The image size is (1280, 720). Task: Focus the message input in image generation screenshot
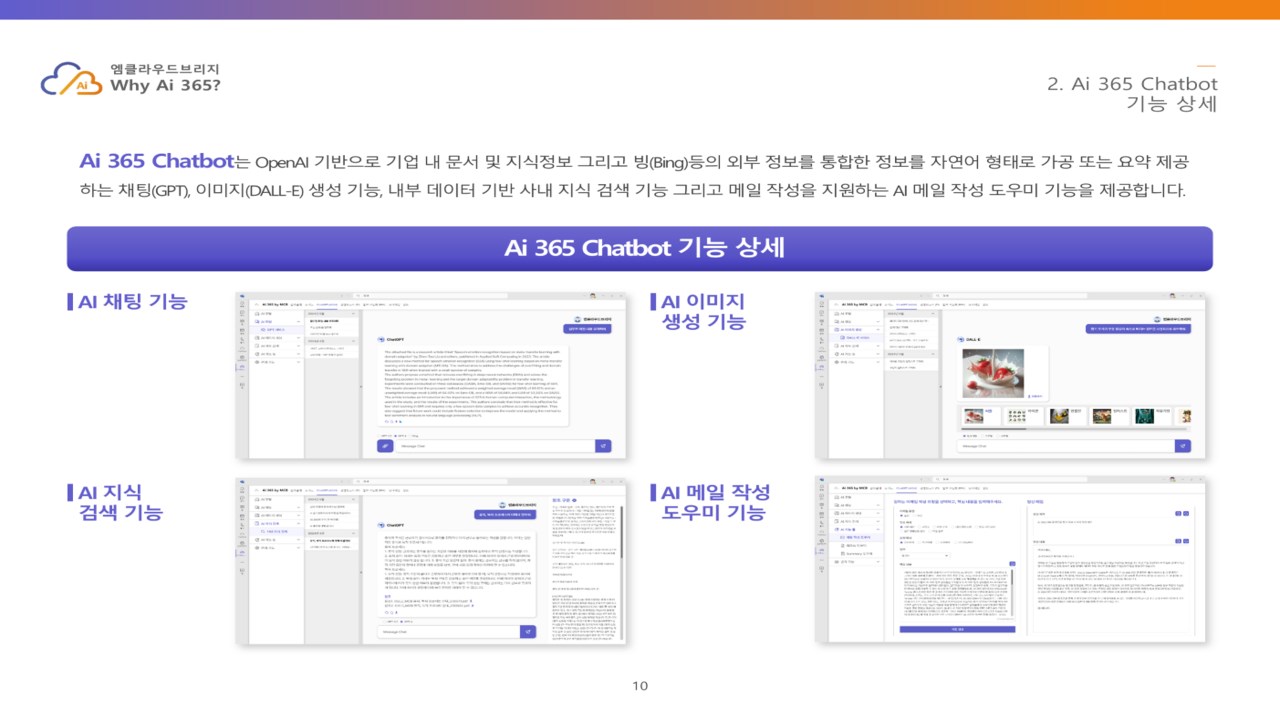tap(1065, 446)
